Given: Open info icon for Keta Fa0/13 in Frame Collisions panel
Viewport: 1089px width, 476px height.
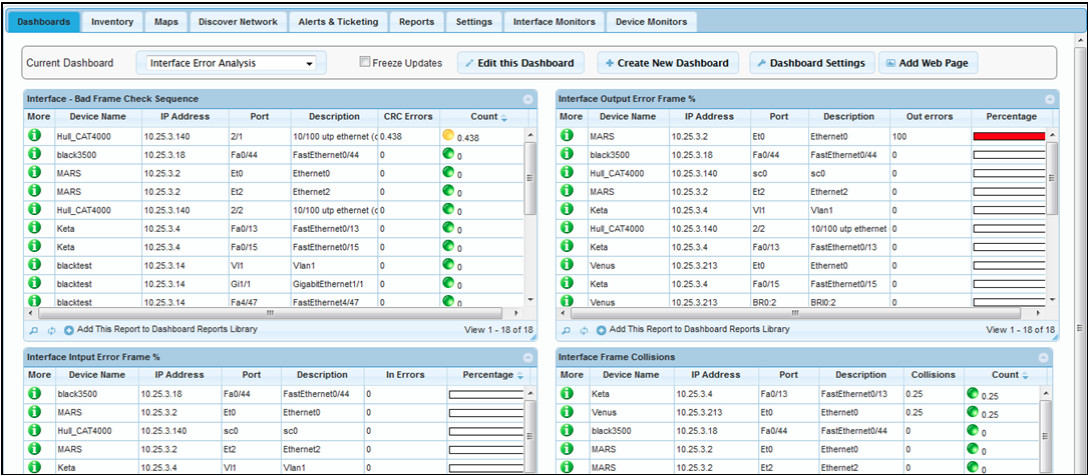Looking at the screenshot, I should click(567, 393).
